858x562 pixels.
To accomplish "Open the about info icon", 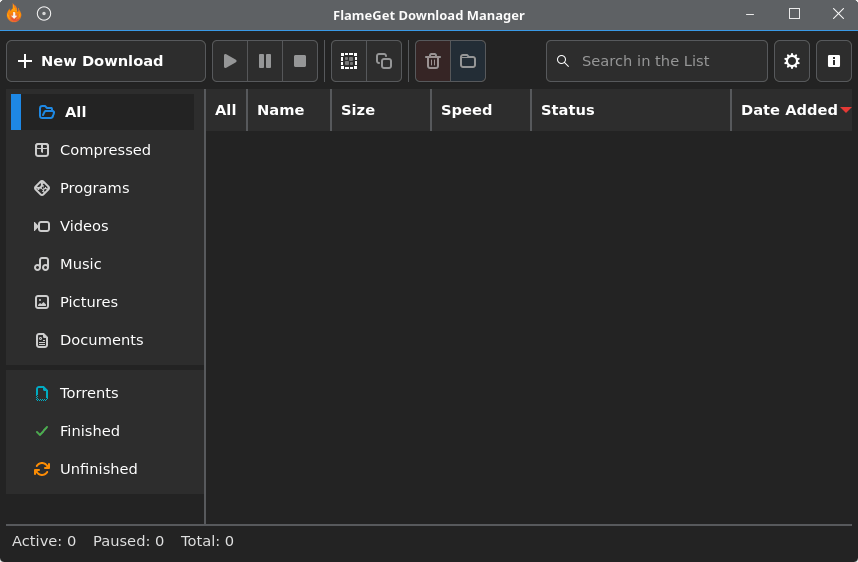I will coord(834,61).
